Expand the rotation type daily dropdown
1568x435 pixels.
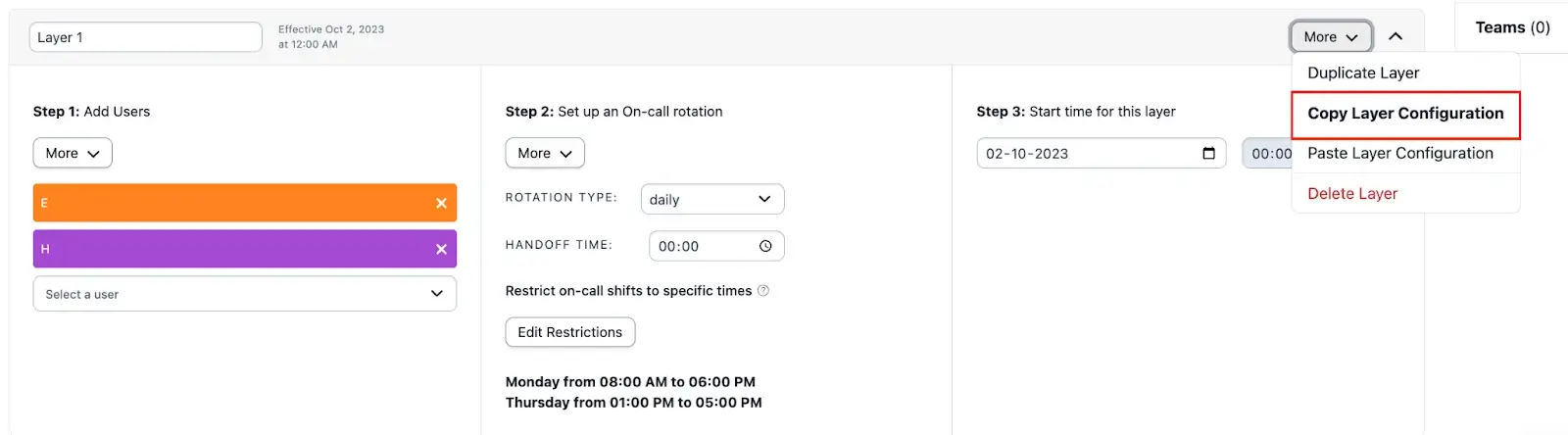711,199
